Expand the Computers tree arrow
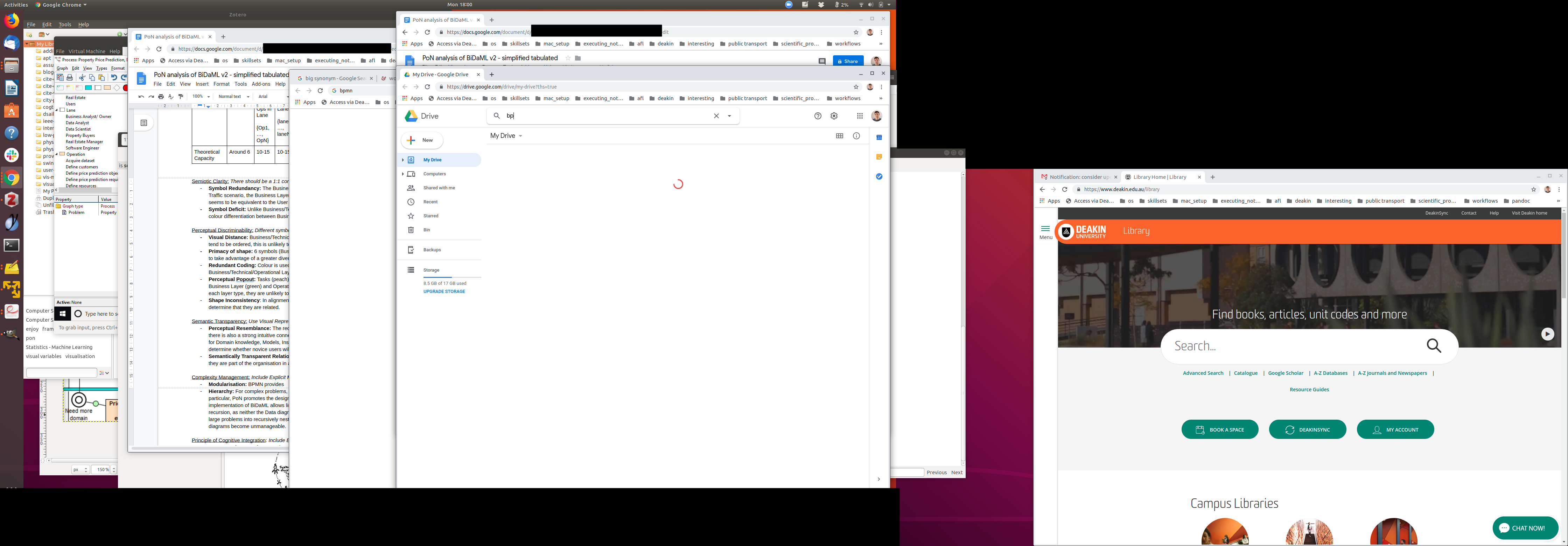This screenshot has width=1568, height=546. coord(402,174)
